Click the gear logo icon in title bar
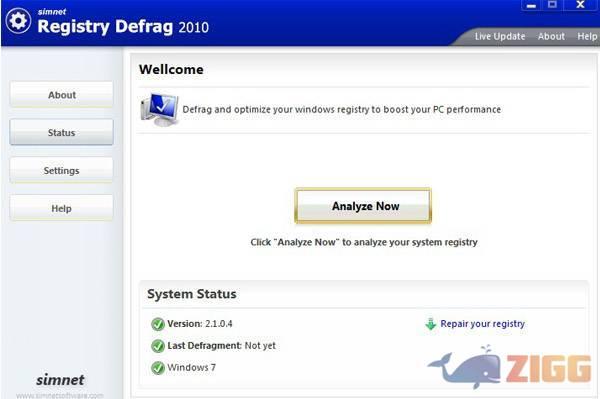600x399 pixels. click(x=18, y=20)
